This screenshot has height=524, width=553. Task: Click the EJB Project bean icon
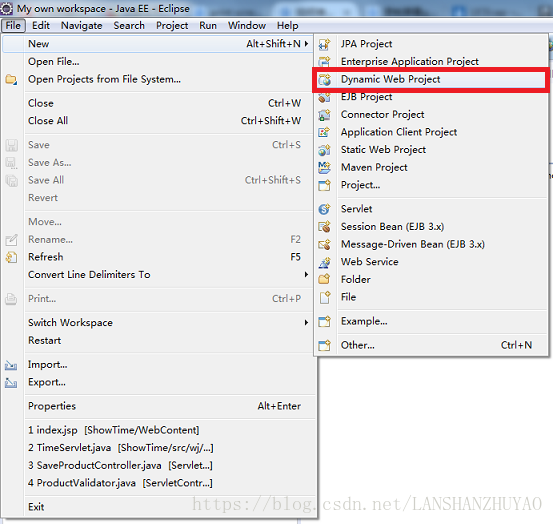[324, 97]
